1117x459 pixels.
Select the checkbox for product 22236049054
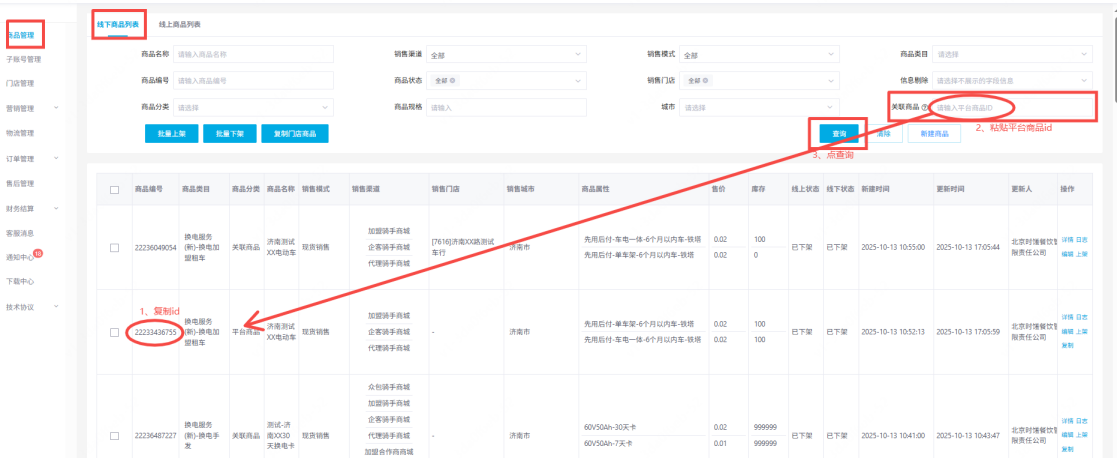tap(114, 247)
